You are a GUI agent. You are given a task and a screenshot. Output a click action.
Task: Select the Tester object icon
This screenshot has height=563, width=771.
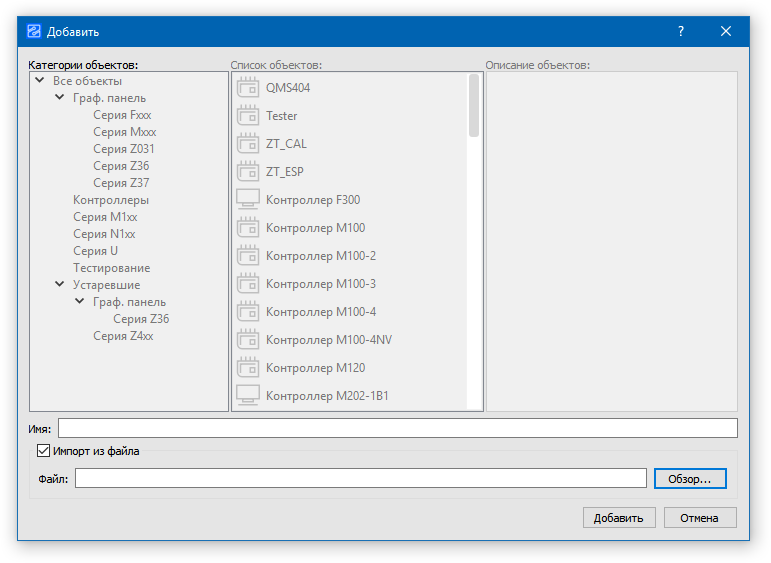(x=247, y=116)
